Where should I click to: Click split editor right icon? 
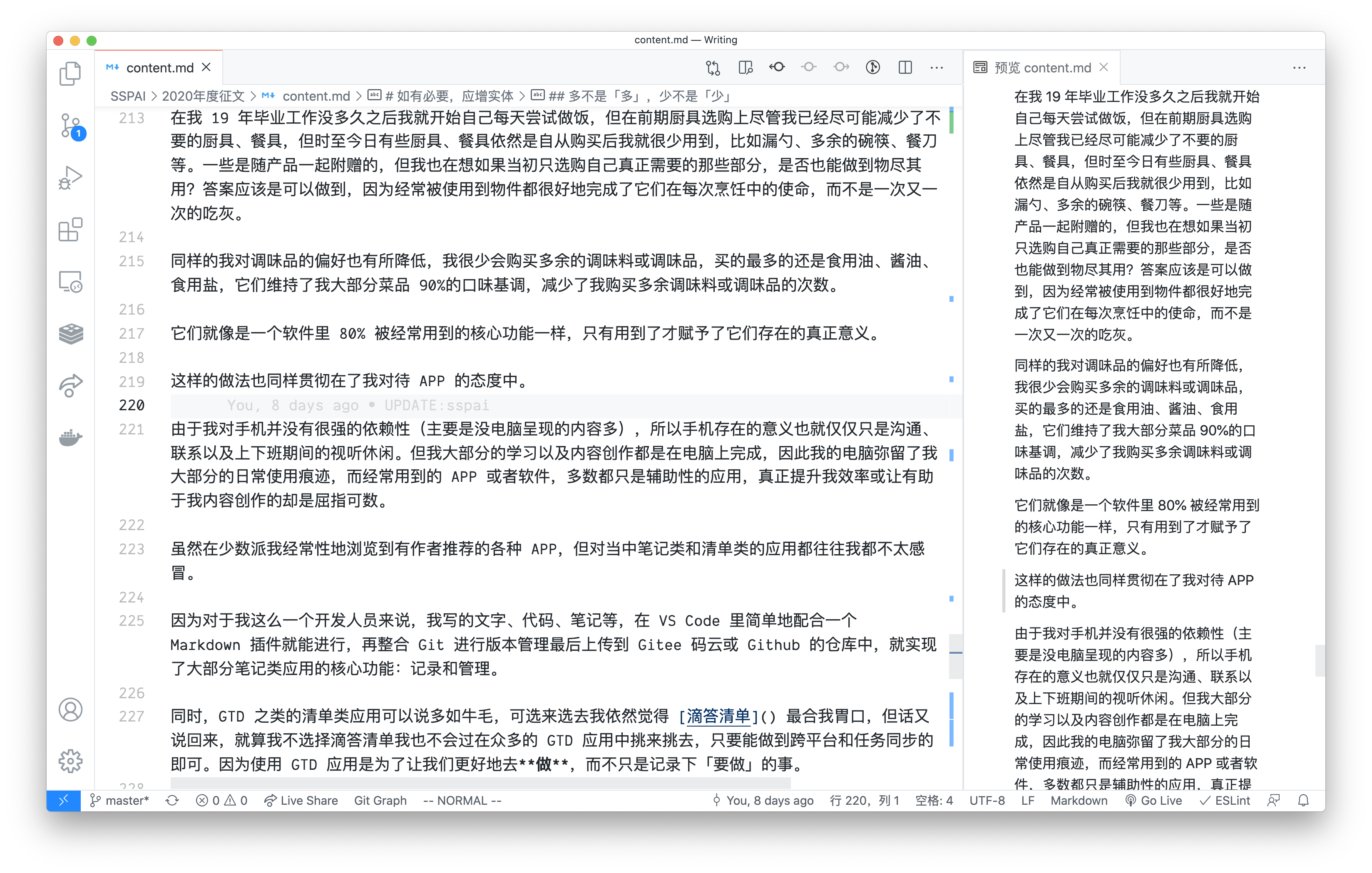click(x=905, y=67)
